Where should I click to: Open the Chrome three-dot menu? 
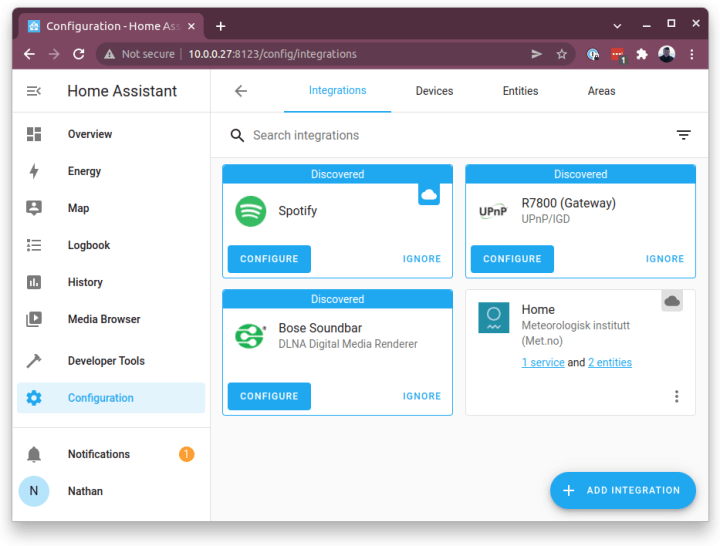pos(692,54)
